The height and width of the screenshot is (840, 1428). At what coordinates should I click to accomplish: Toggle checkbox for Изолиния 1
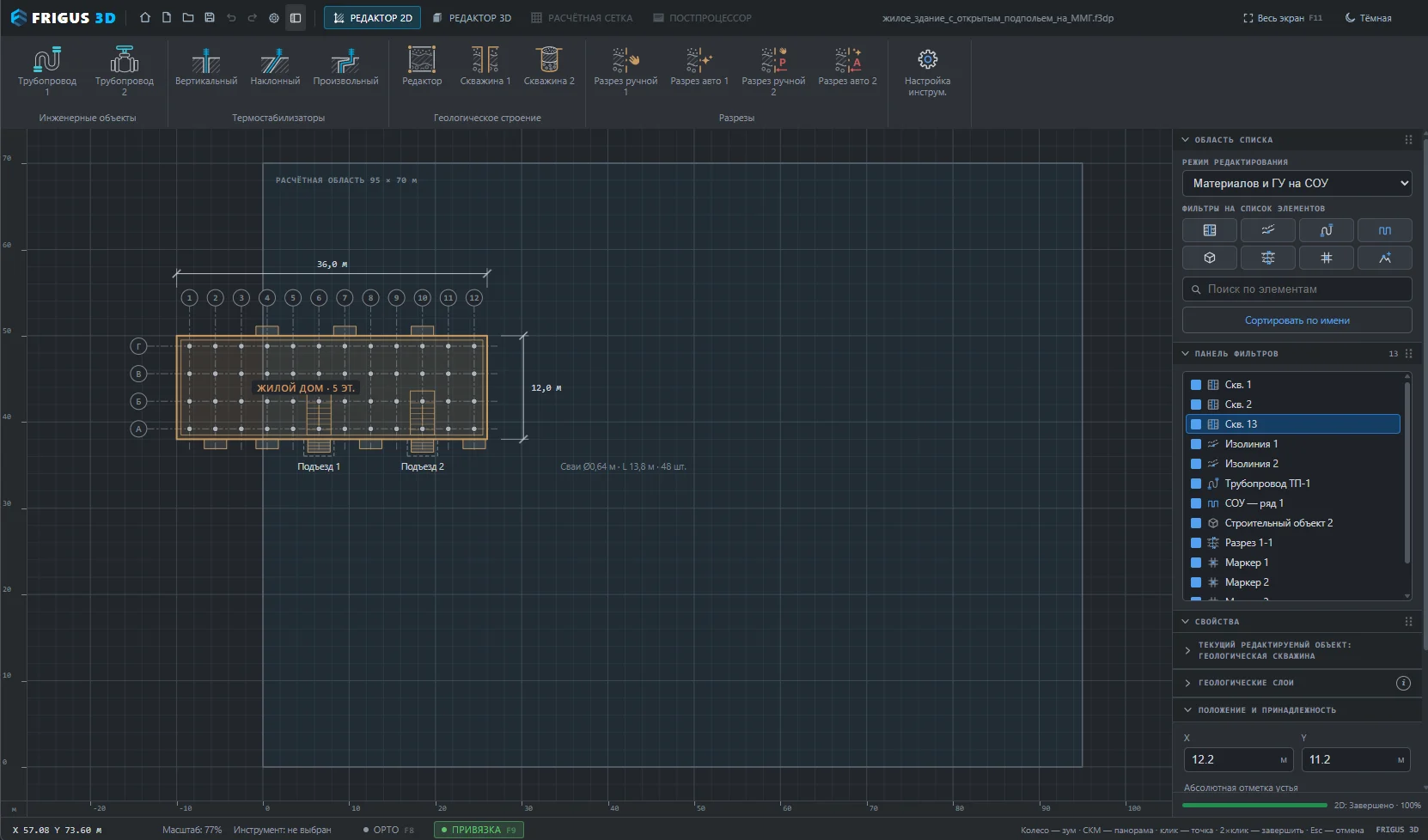pos(1196,444)
